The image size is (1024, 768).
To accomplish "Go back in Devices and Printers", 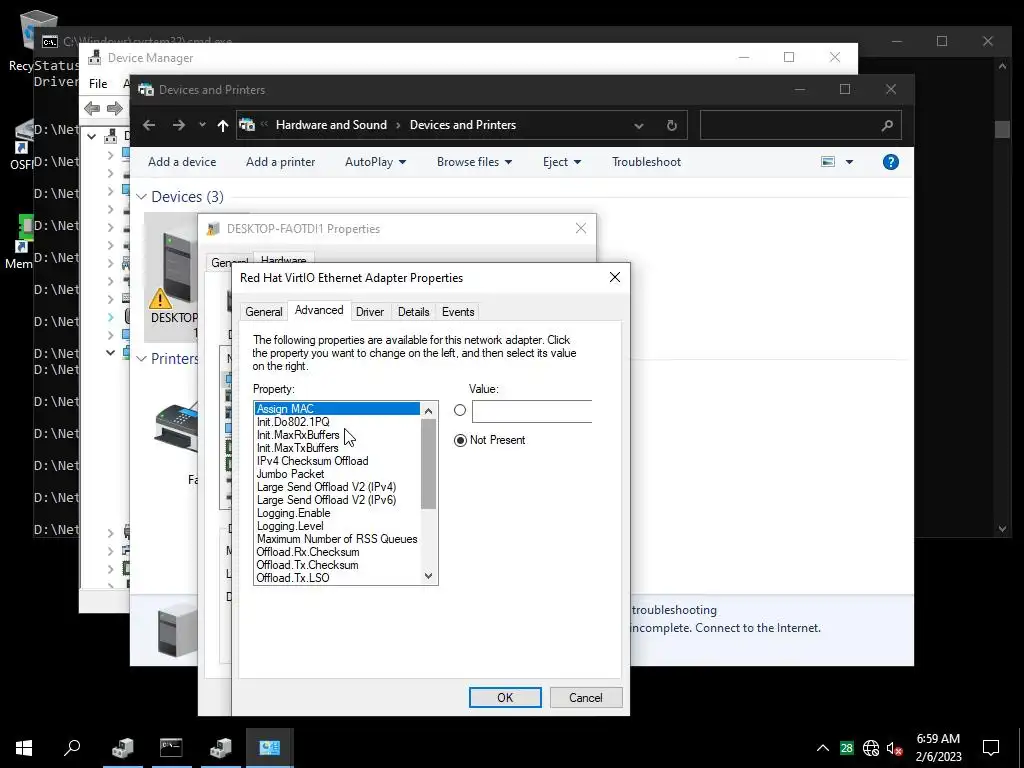I will click(149, 125).
